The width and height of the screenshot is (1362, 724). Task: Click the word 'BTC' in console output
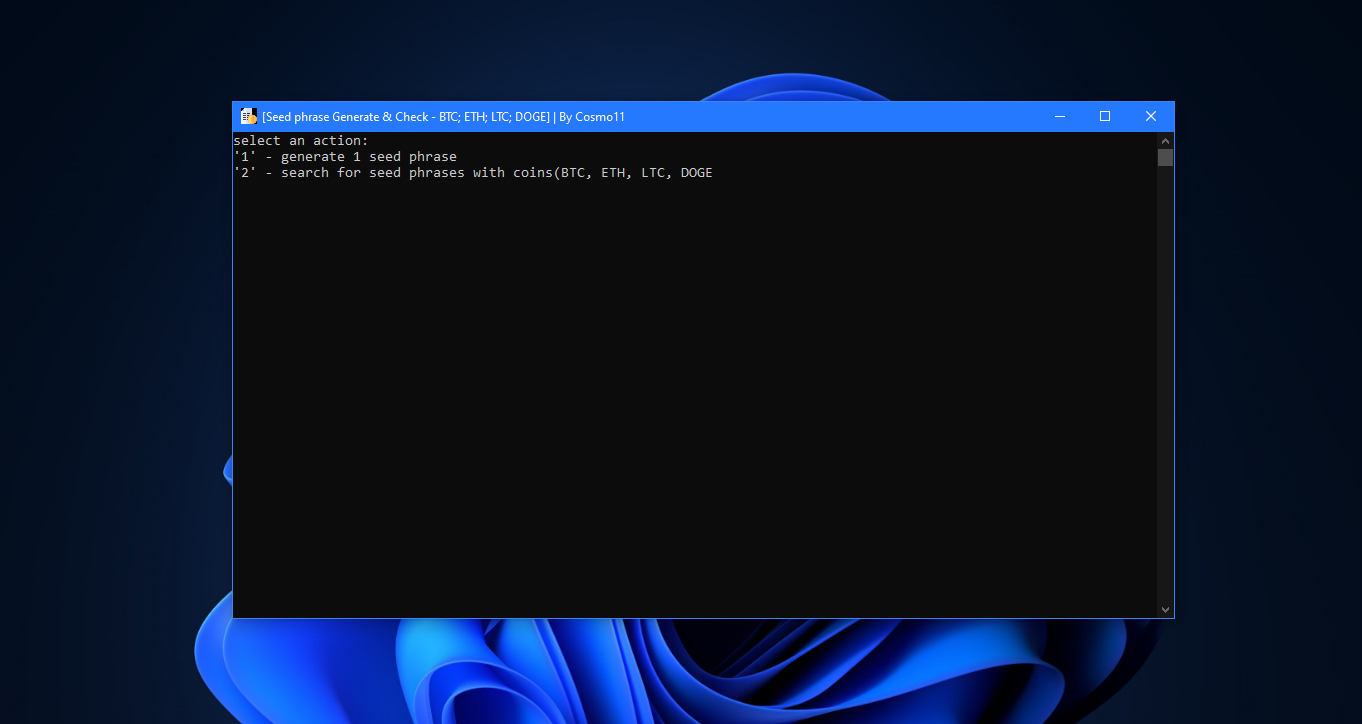pyautogui.click(x=573, y=173)
